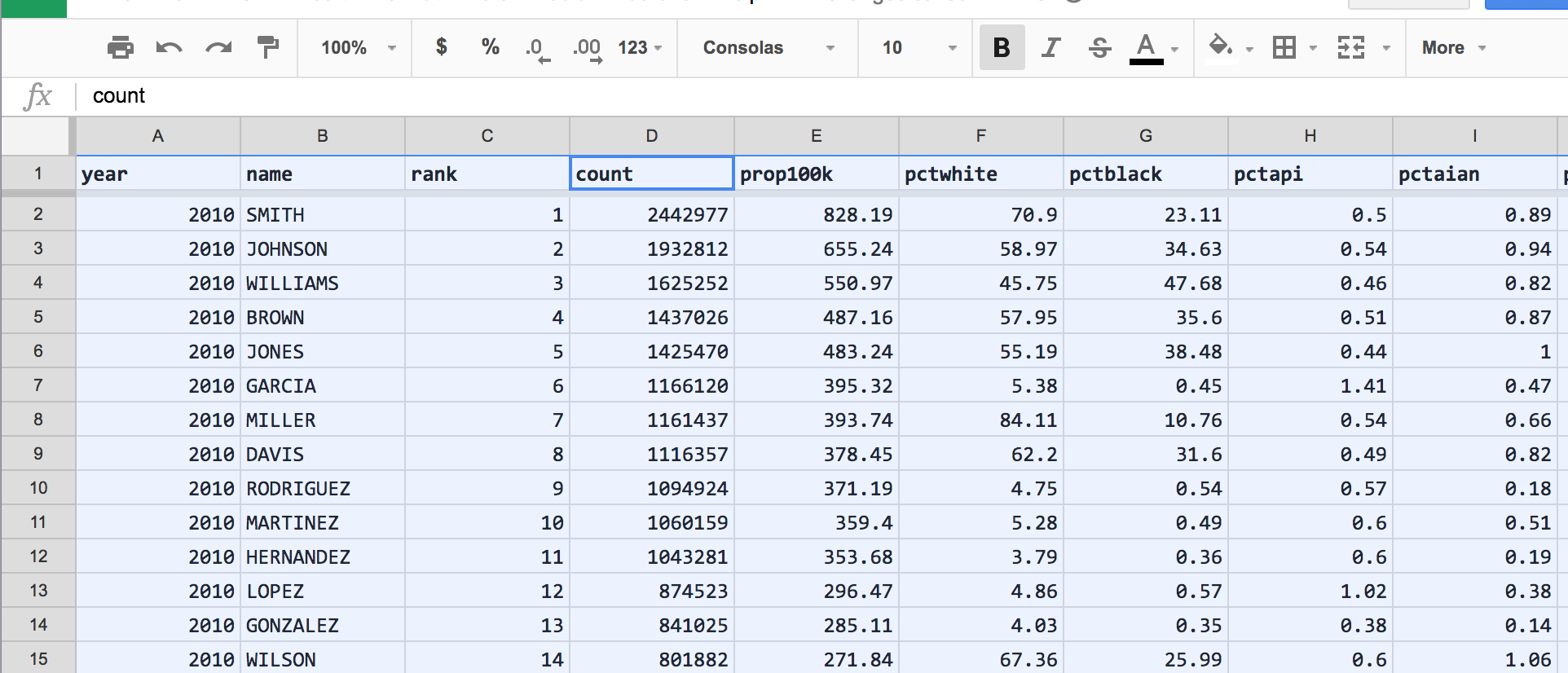
Task: Click the year cell in the DAVIS row
Action: click(x=158, y=454)
